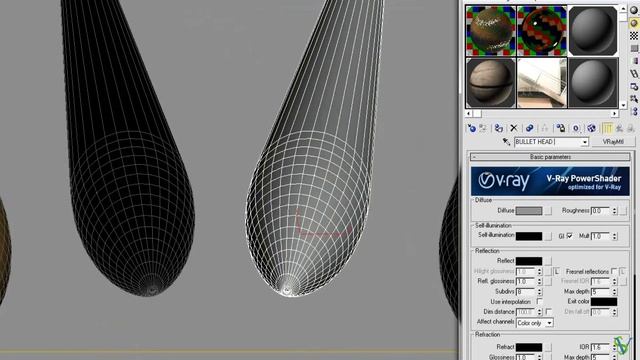
Task: Click the reflection Exit color swatch
Action: pyautogui.click(x=604, y=302)
